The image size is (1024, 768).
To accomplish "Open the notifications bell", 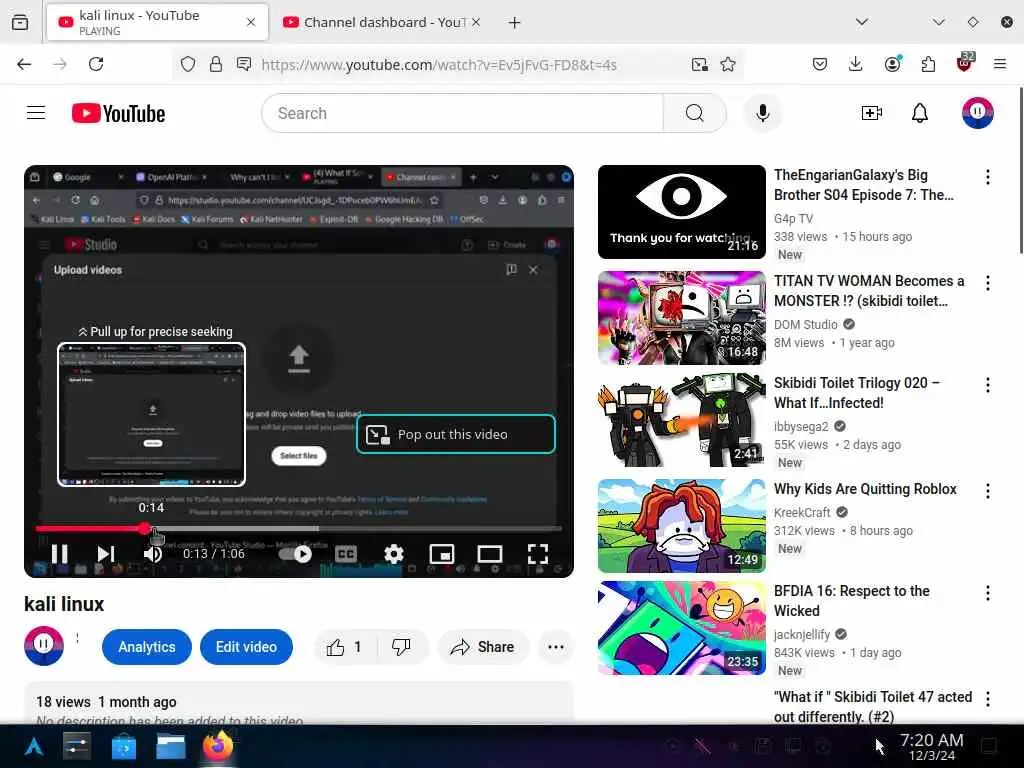I will (920, 113).
